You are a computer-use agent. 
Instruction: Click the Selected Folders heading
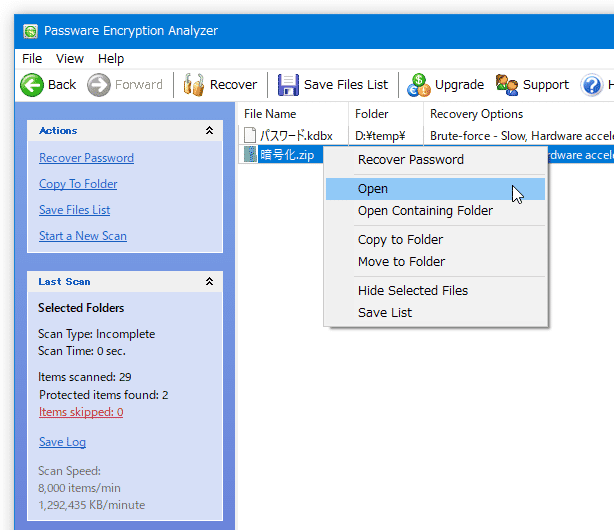point(81,308)
